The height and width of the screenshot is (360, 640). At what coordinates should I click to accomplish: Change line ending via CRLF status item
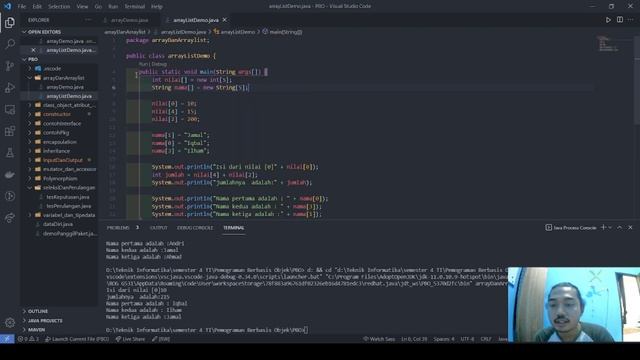click(486, 339)
